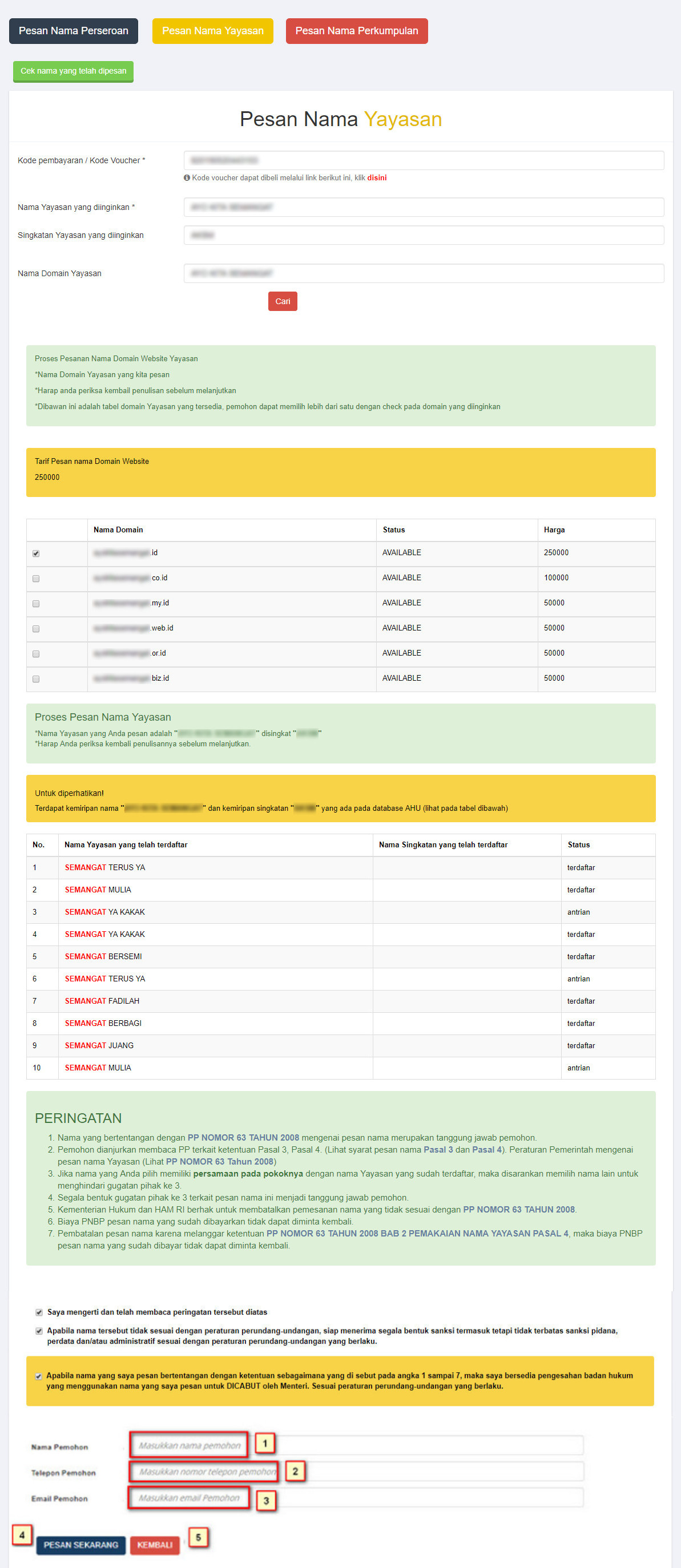
Task: Select the .co.id domain checkbox
Action: point(36,578)
